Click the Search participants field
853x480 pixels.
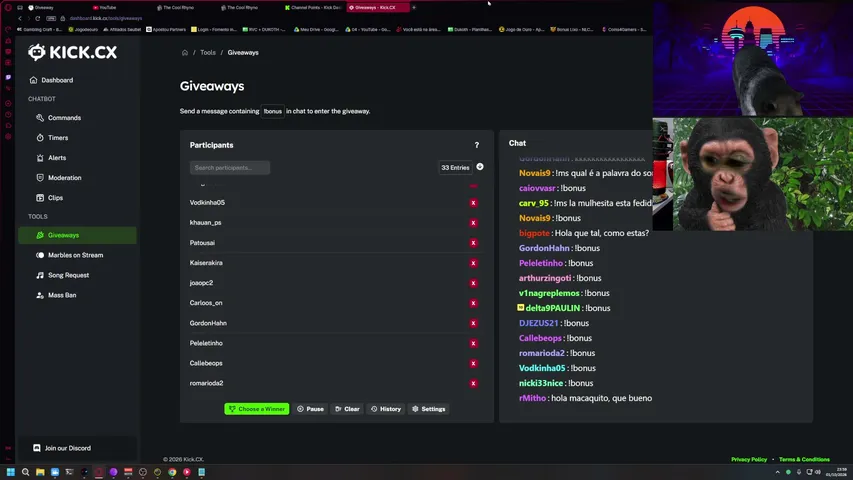(x=230, y=168)
